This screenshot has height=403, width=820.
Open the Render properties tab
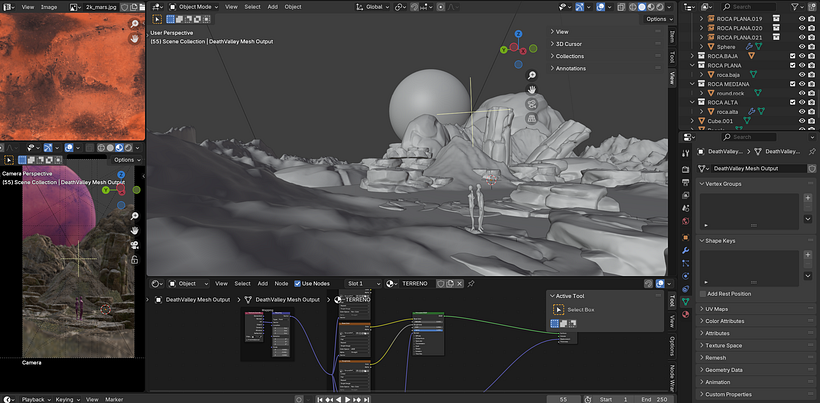coord(686,169)
